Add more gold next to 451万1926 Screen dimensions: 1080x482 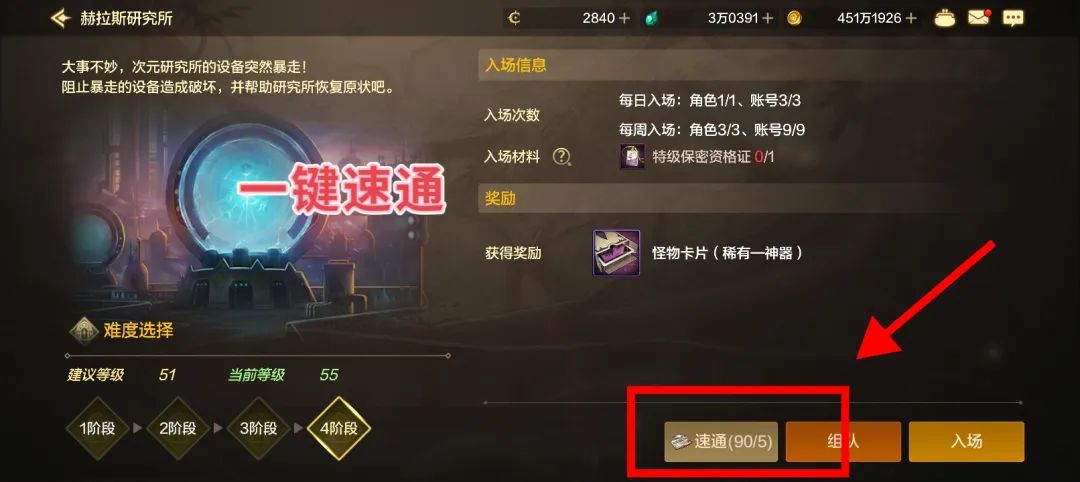click(x=911, y=19)
